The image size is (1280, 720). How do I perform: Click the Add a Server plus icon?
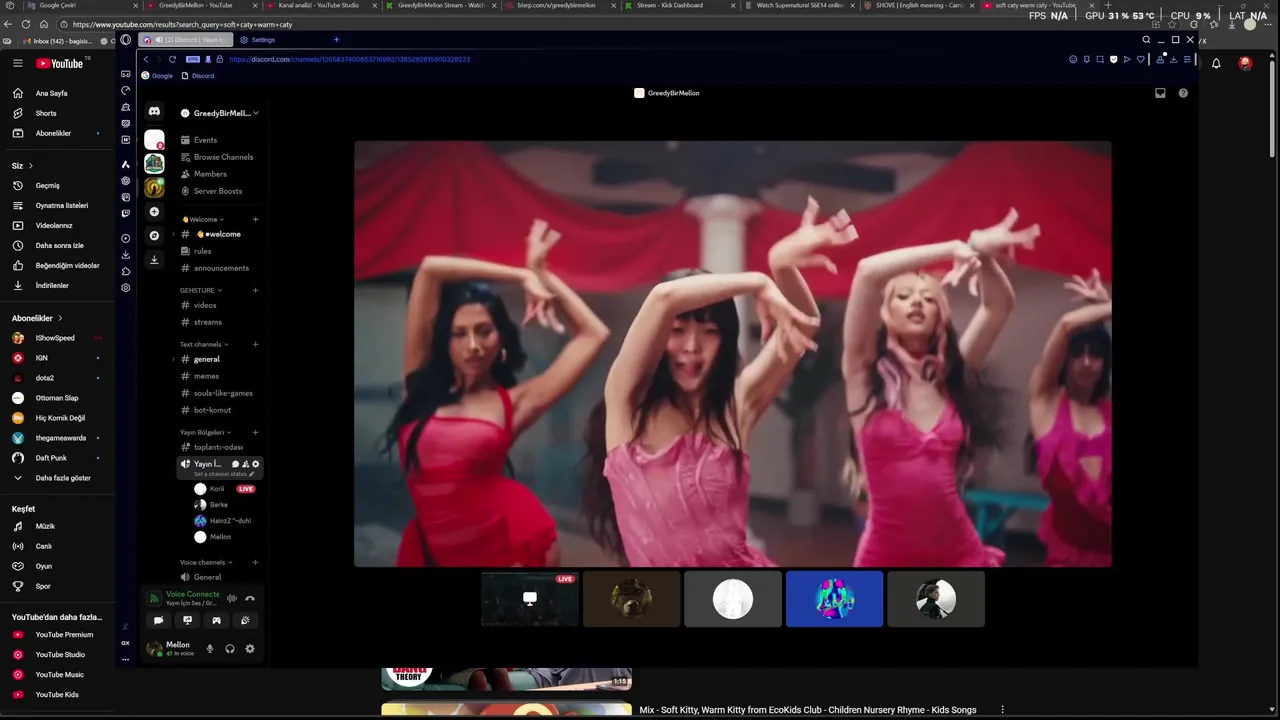coord(154,212)
